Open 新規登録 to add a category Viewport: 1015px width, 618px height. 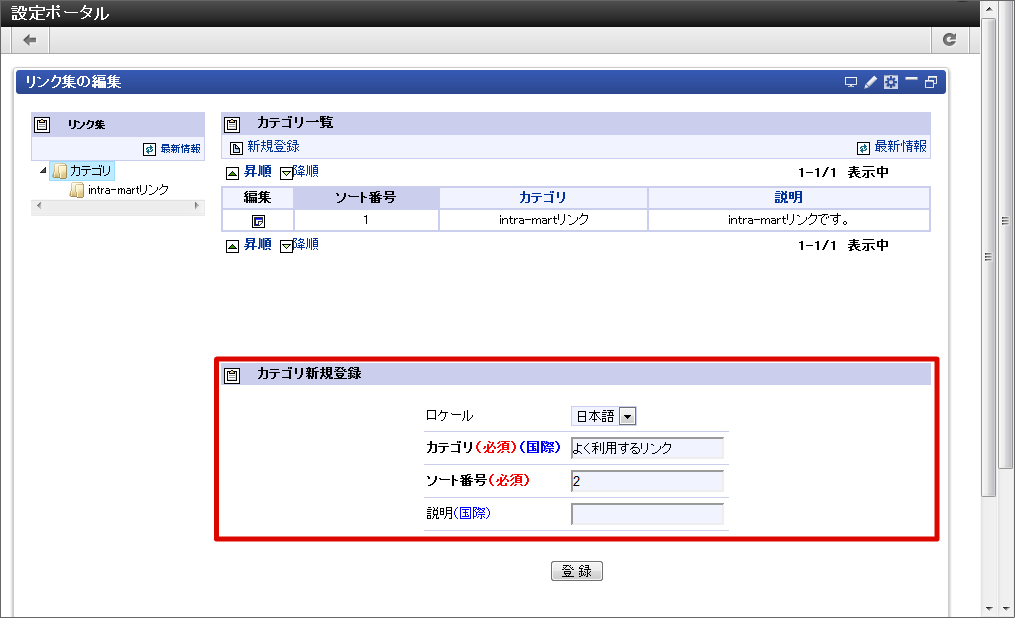(273, 147)
